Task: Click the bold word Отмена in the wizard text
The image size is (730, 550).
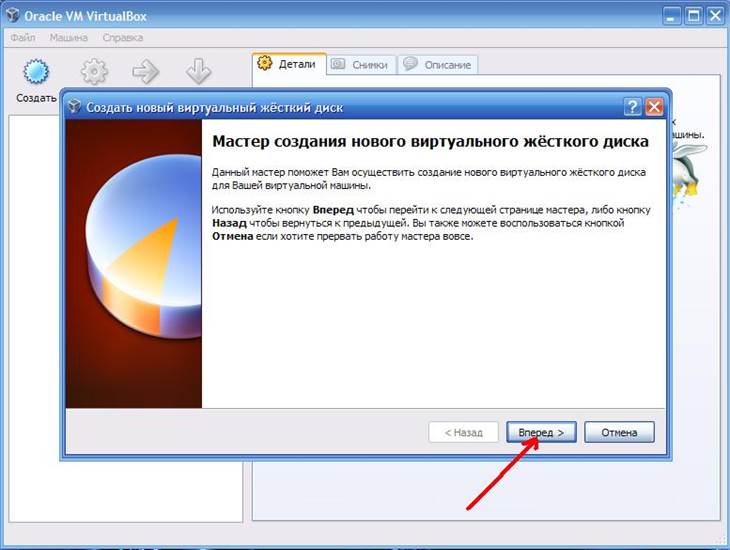Action: [233, 237]
